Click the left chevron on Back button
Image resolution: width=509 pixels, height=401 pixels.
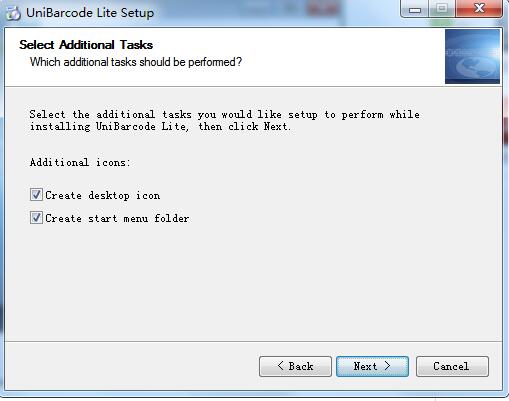(280, 366)
